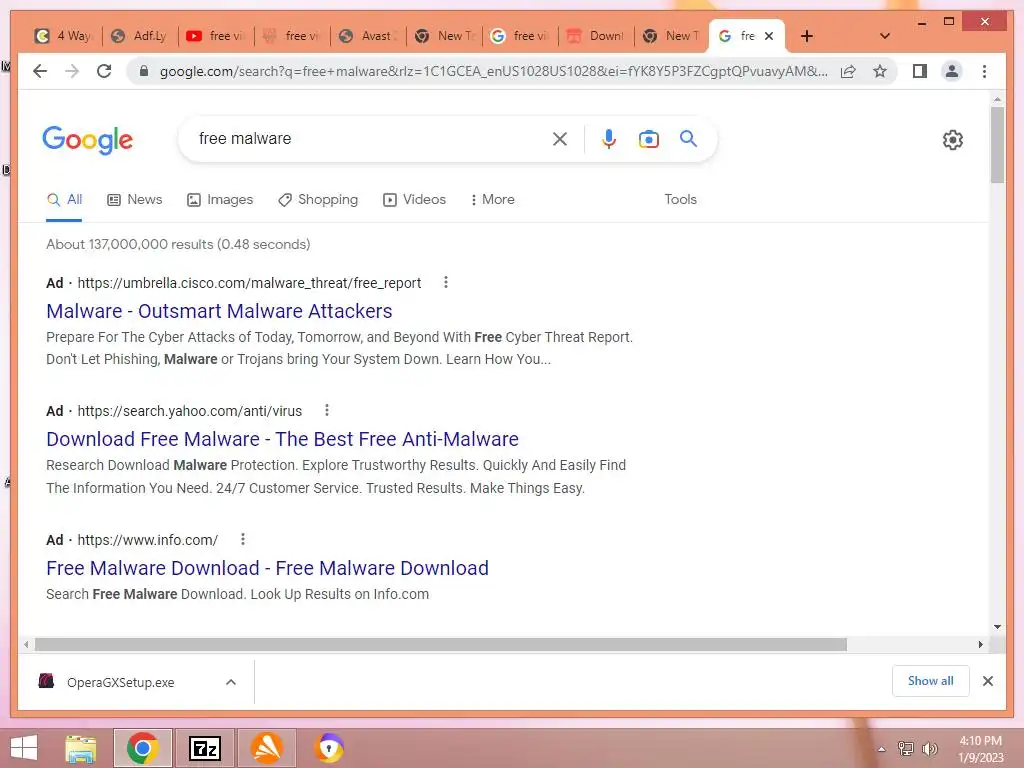
Task: Expand the More filters menu
Action: [492, 200]
